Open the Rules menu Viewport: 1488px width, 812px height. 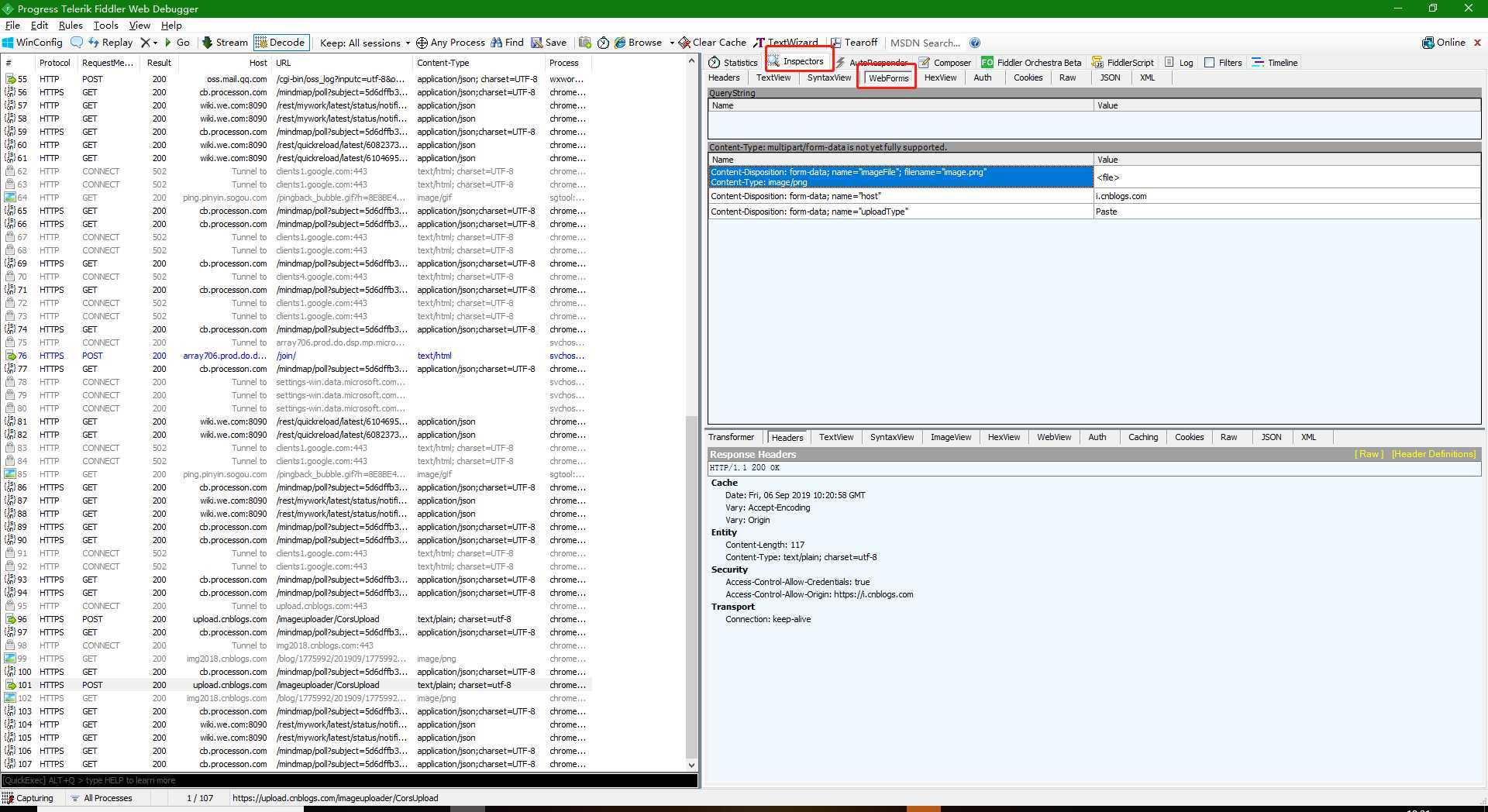click(71, 26)
